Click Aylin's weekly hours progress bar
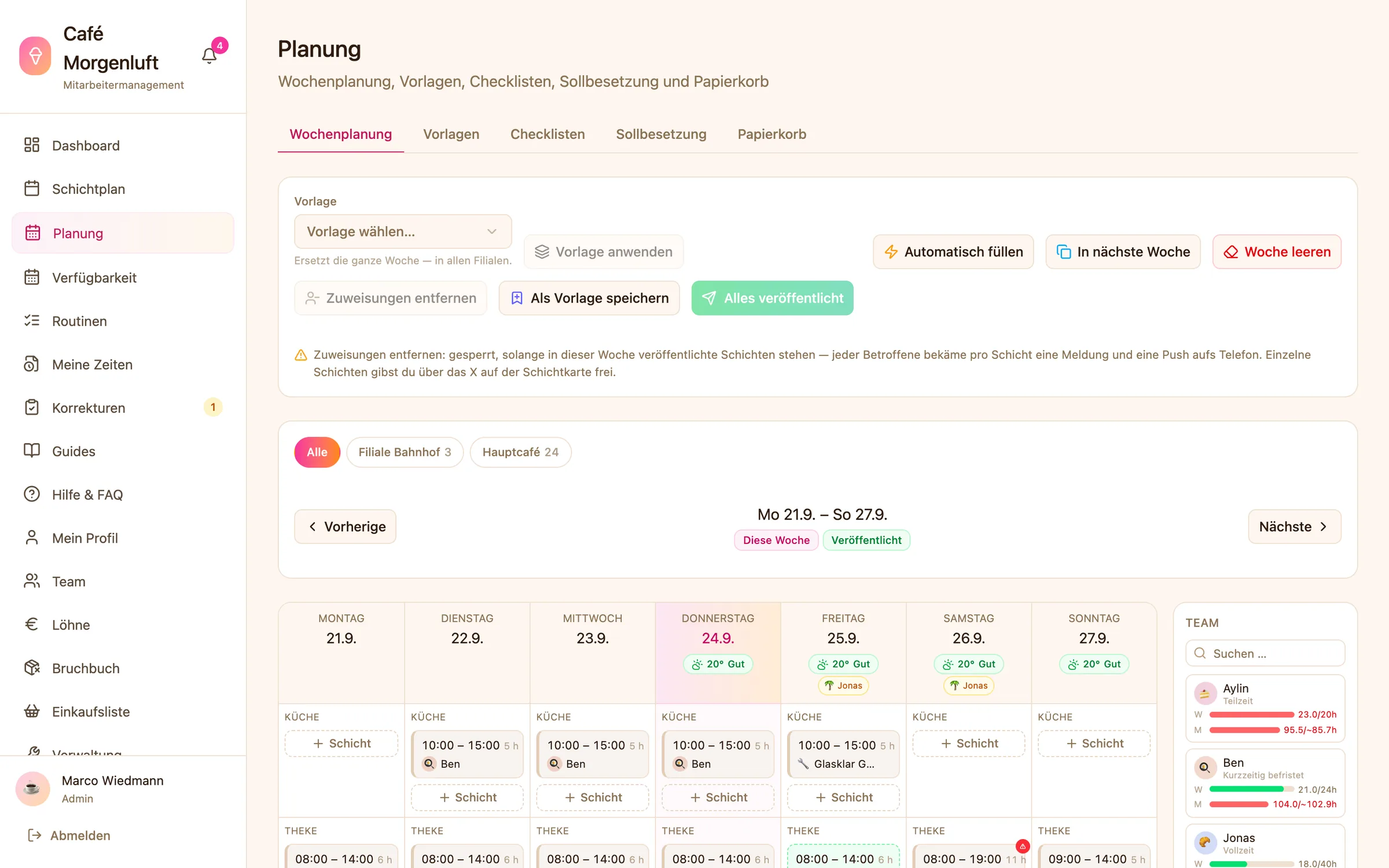The image size is (1389, 868). (1251, 715)
